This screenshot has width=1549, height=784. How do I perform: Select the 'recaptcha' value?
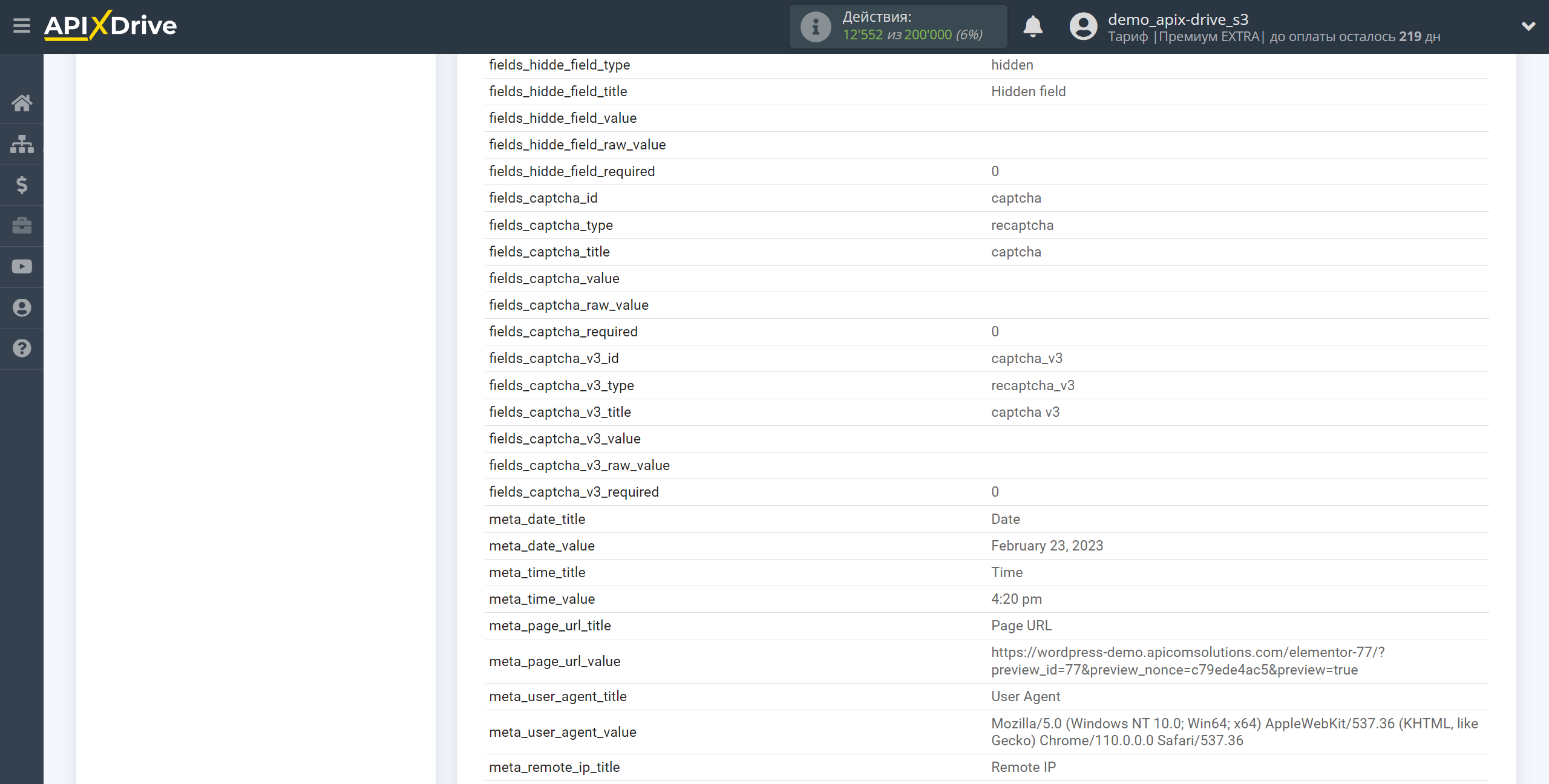click(x=1022, y=225)
